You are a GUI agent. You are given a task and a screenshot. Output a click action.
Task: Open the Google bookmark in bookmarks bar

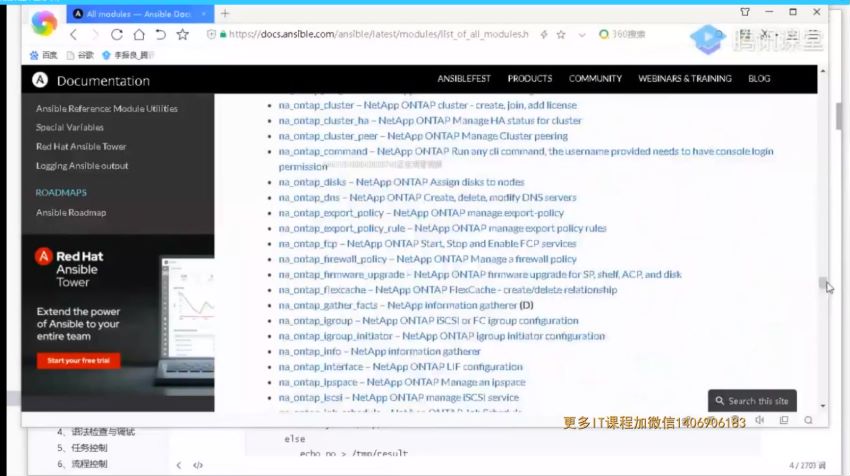tap(80, 55)
